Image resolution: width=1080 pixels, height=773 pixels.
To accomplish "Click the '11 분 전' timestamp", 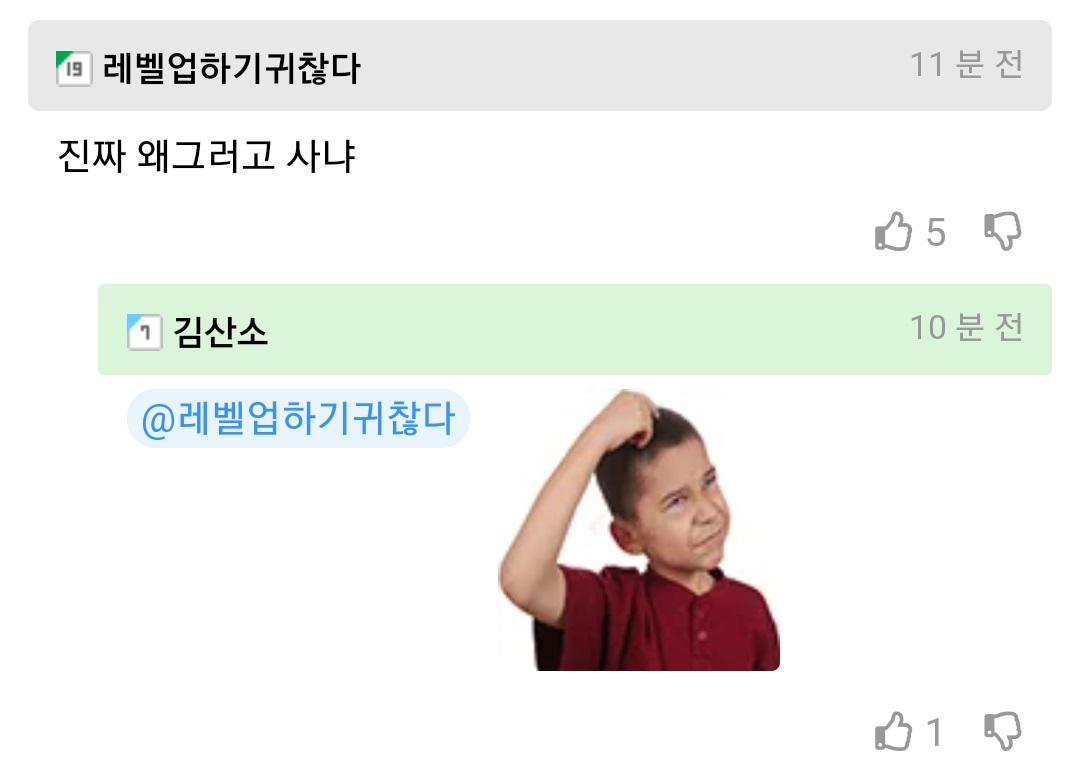I will coord(966,65).
